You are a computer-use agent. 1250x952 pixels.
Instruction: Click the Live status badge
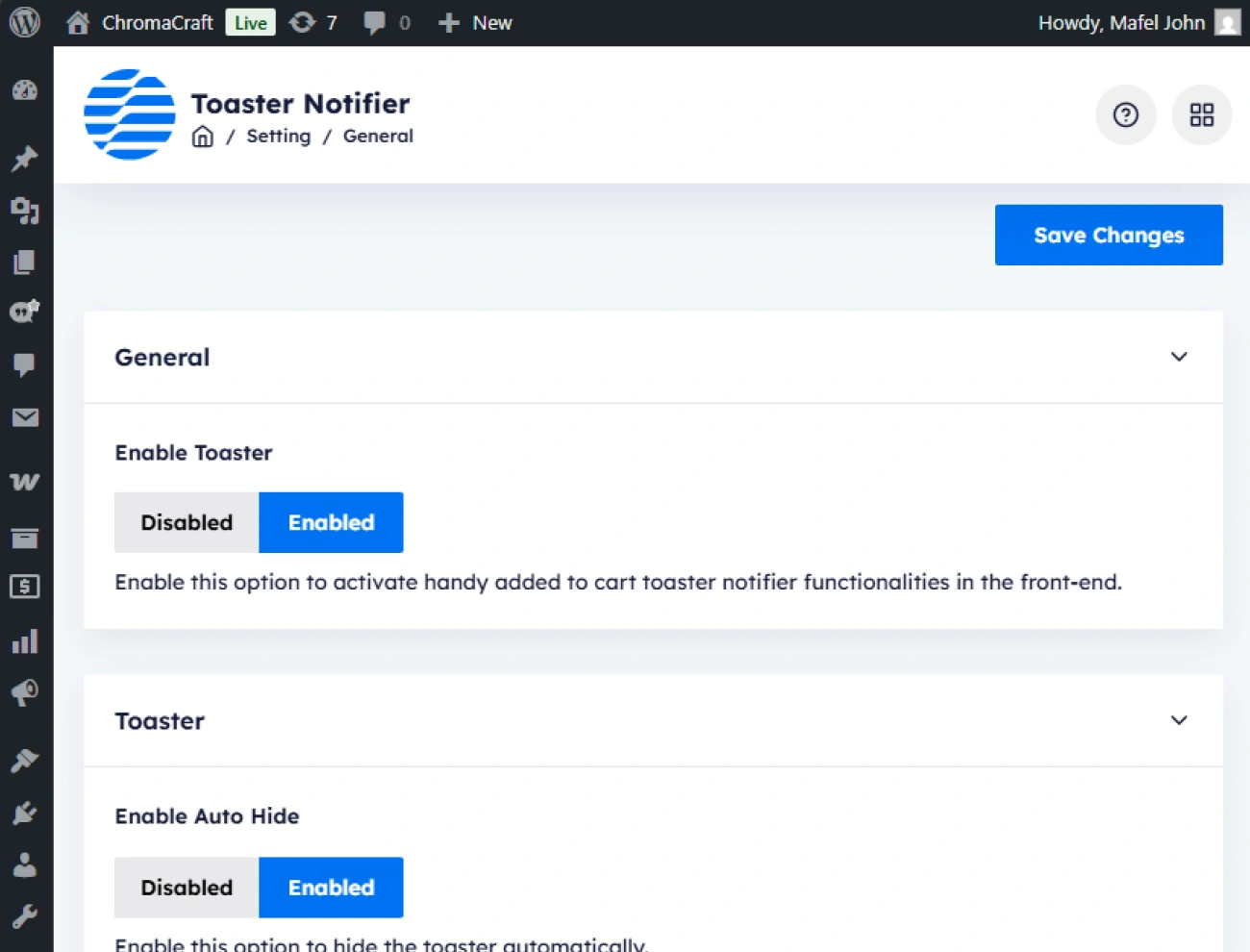click(x=251, y=23)
